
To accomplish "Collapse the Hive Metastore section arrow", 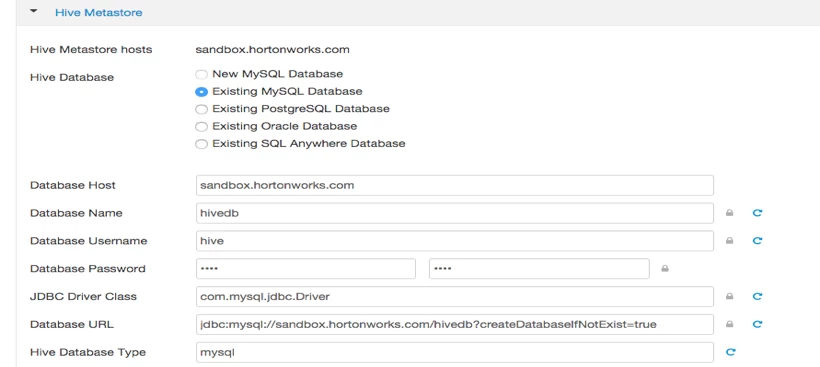I will pyautogui.click(x=34, y=11).
